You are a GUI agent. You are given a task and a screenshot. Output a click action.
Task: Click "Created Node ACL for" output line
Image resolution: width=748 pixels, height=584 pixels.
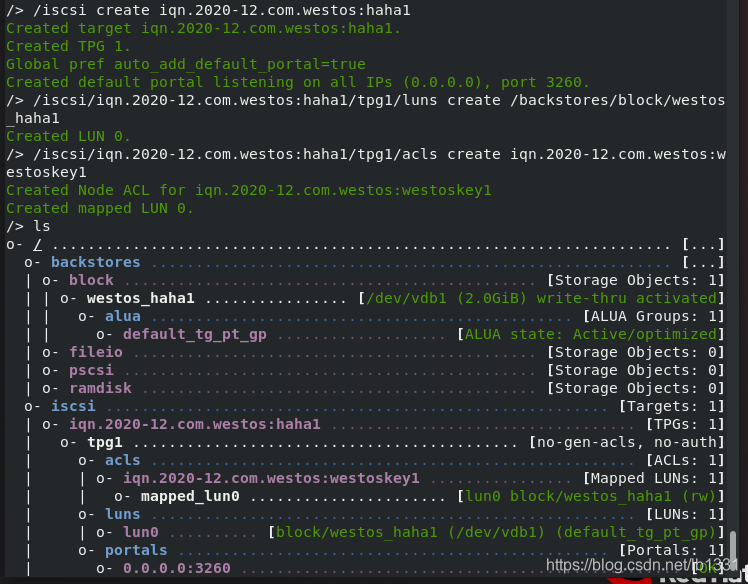[249, 190]
